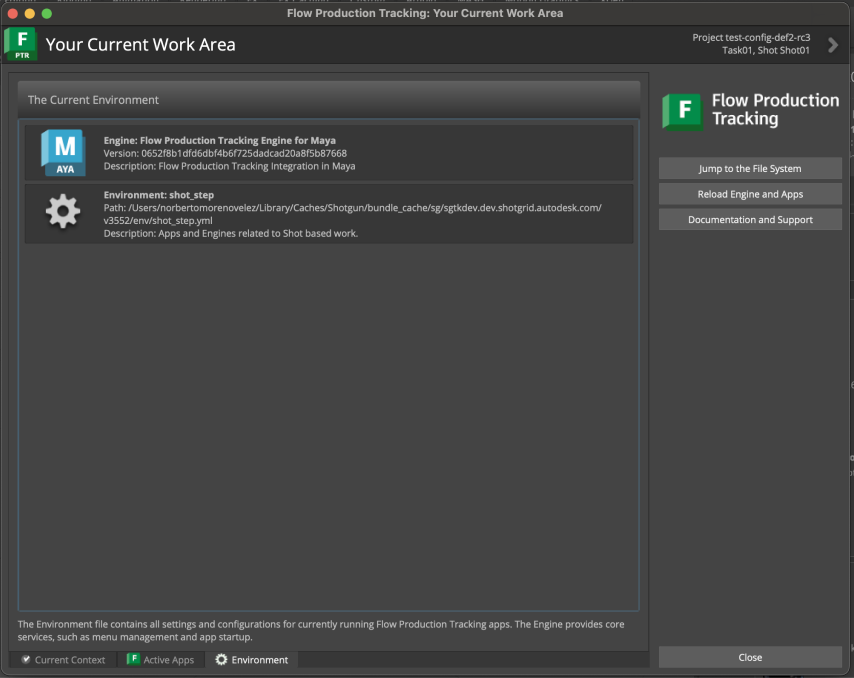Click the red window close button
The height and width of the screenshot is (678, 854).
pos(13,13)
